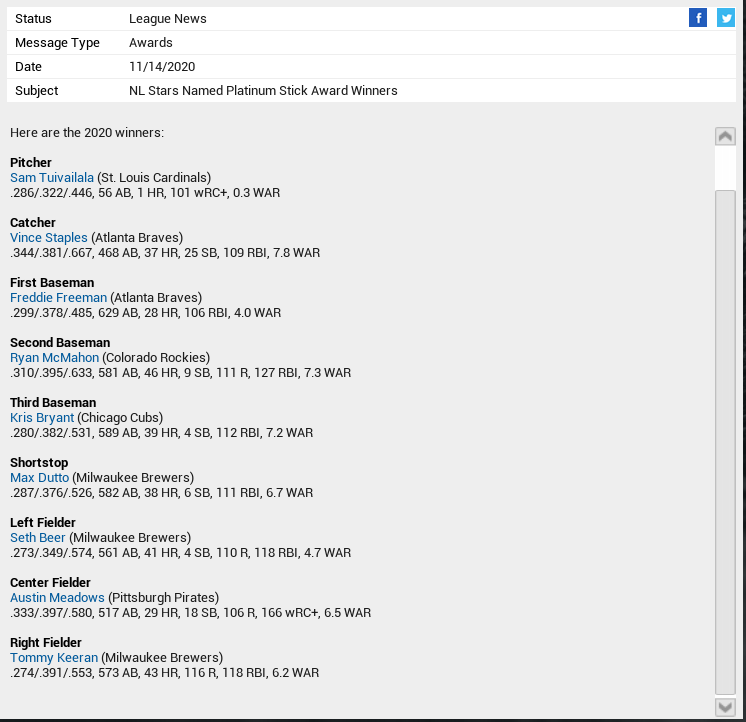The width and height of the screenshot is (746, 722).
Task: Open the Vince Staples player link
Action: pos(49,238)
